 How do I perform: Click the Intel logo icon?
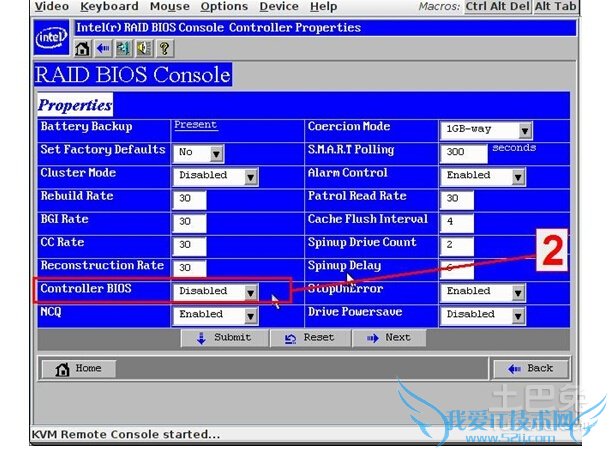tap(52, 38)
